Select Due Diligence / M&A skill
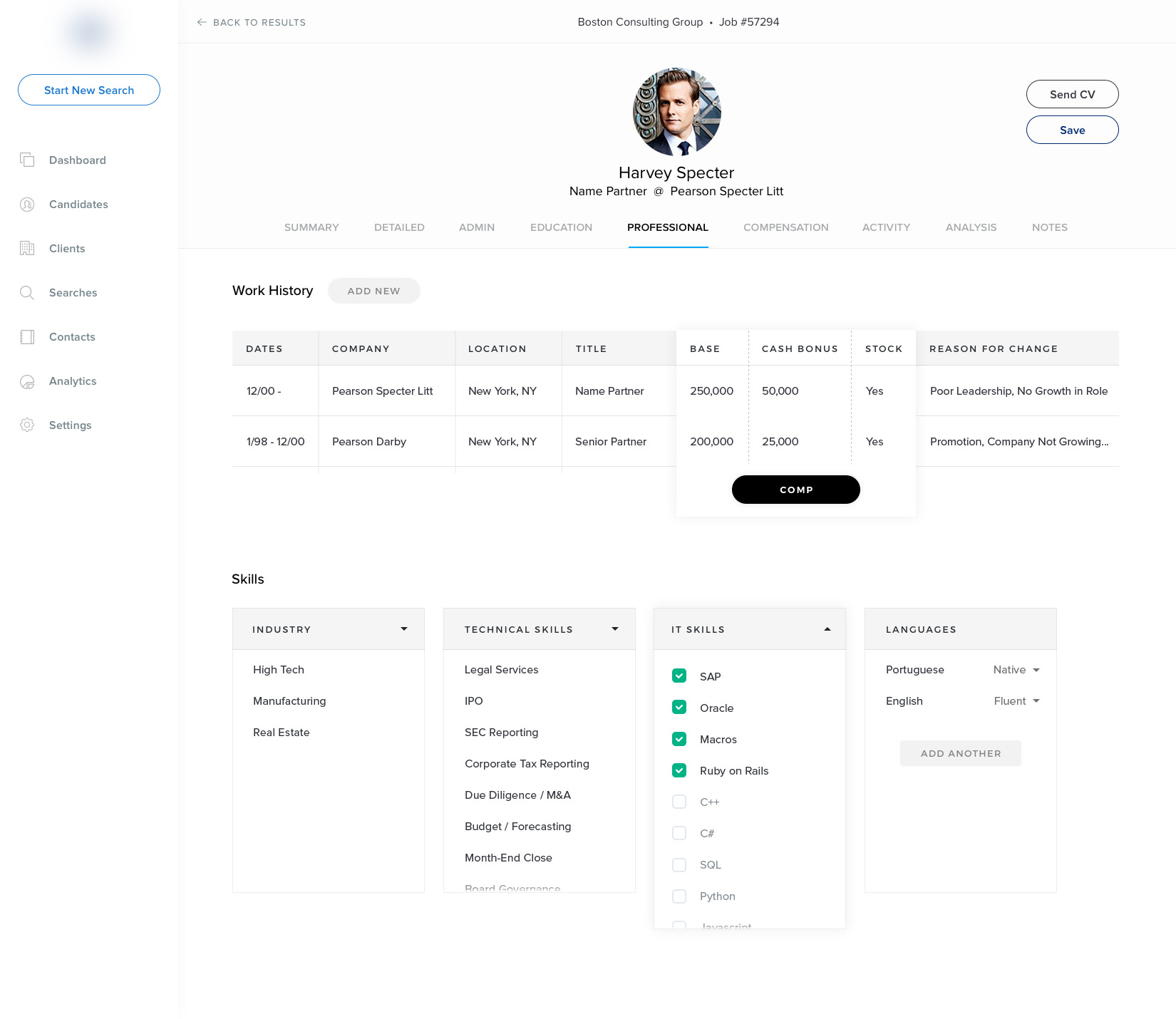This screenshot has width=1176, height=1019. point(517,795)
